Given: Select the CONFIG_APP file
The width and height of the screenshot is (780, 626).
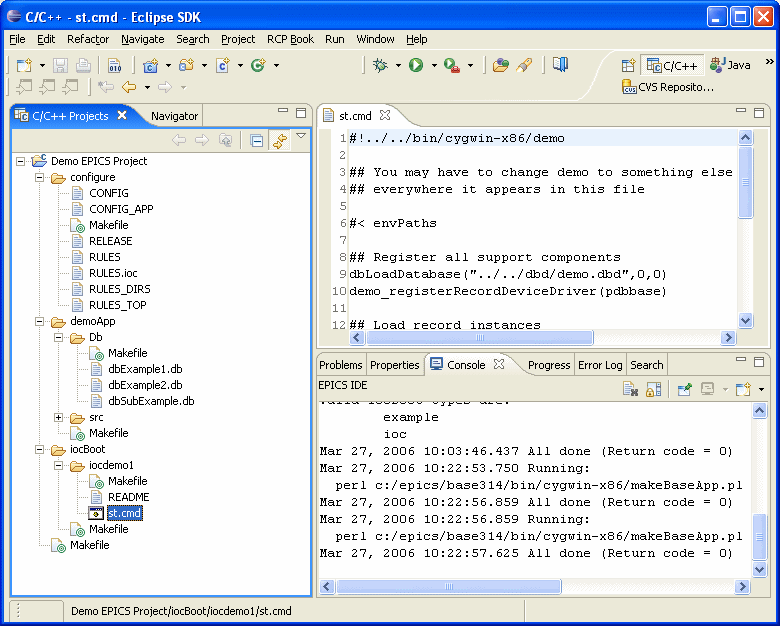Looking at the screenshot, I should pos(121,209).
